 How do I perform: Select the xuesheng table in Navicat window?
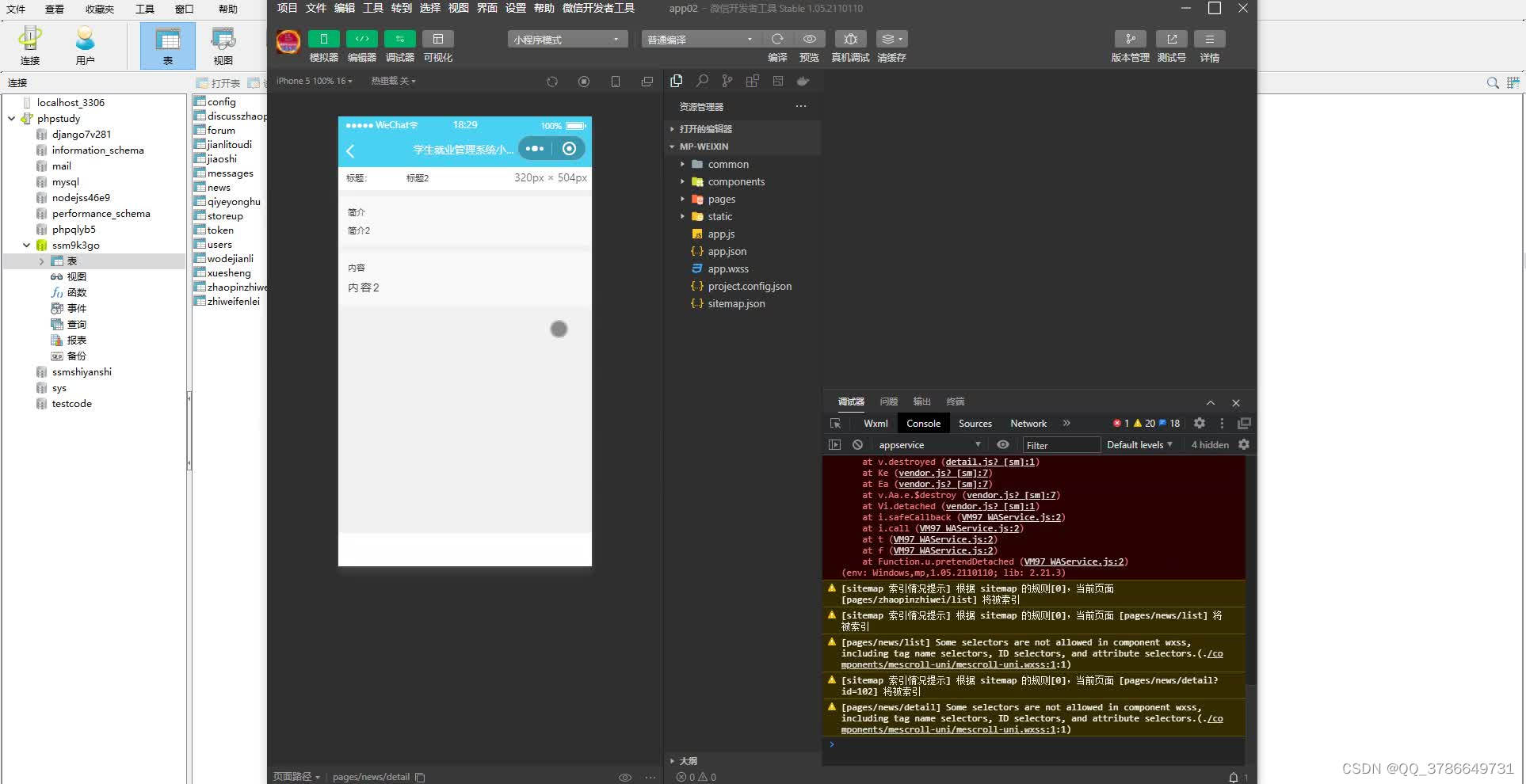tap(228, 273)
